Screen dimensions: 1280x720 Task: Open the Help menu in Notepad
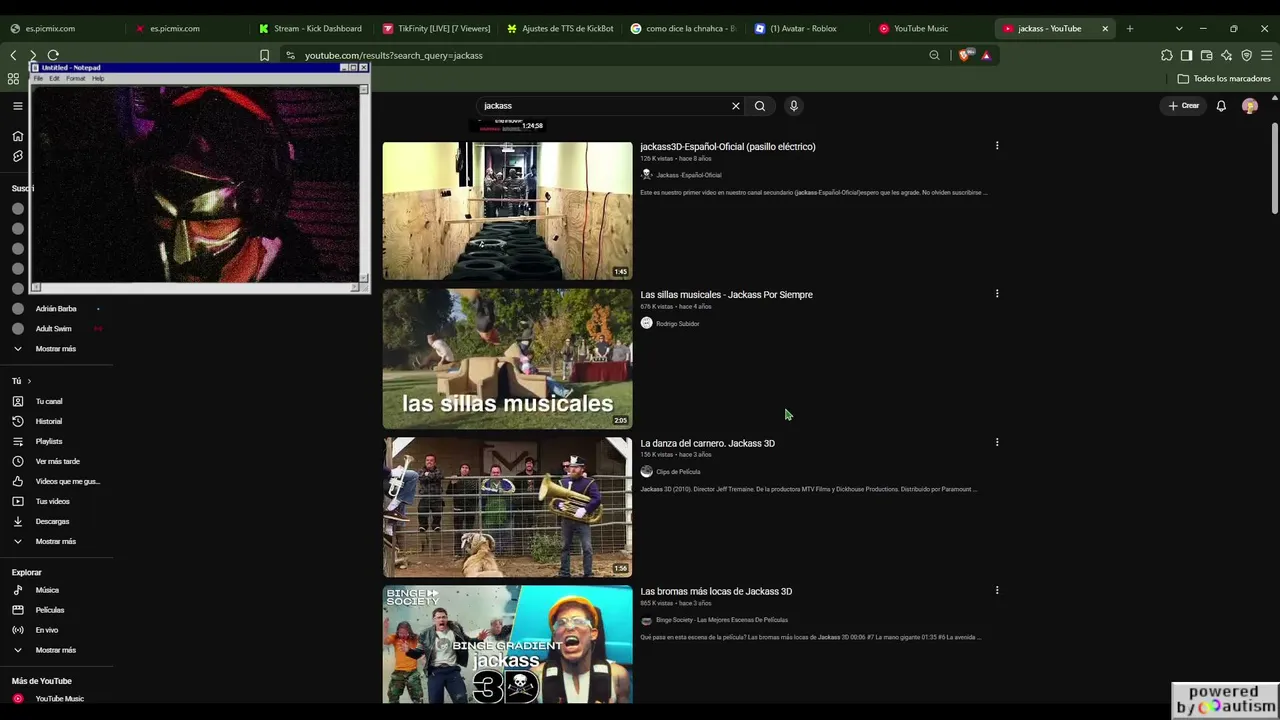click(x=98, y=78)
